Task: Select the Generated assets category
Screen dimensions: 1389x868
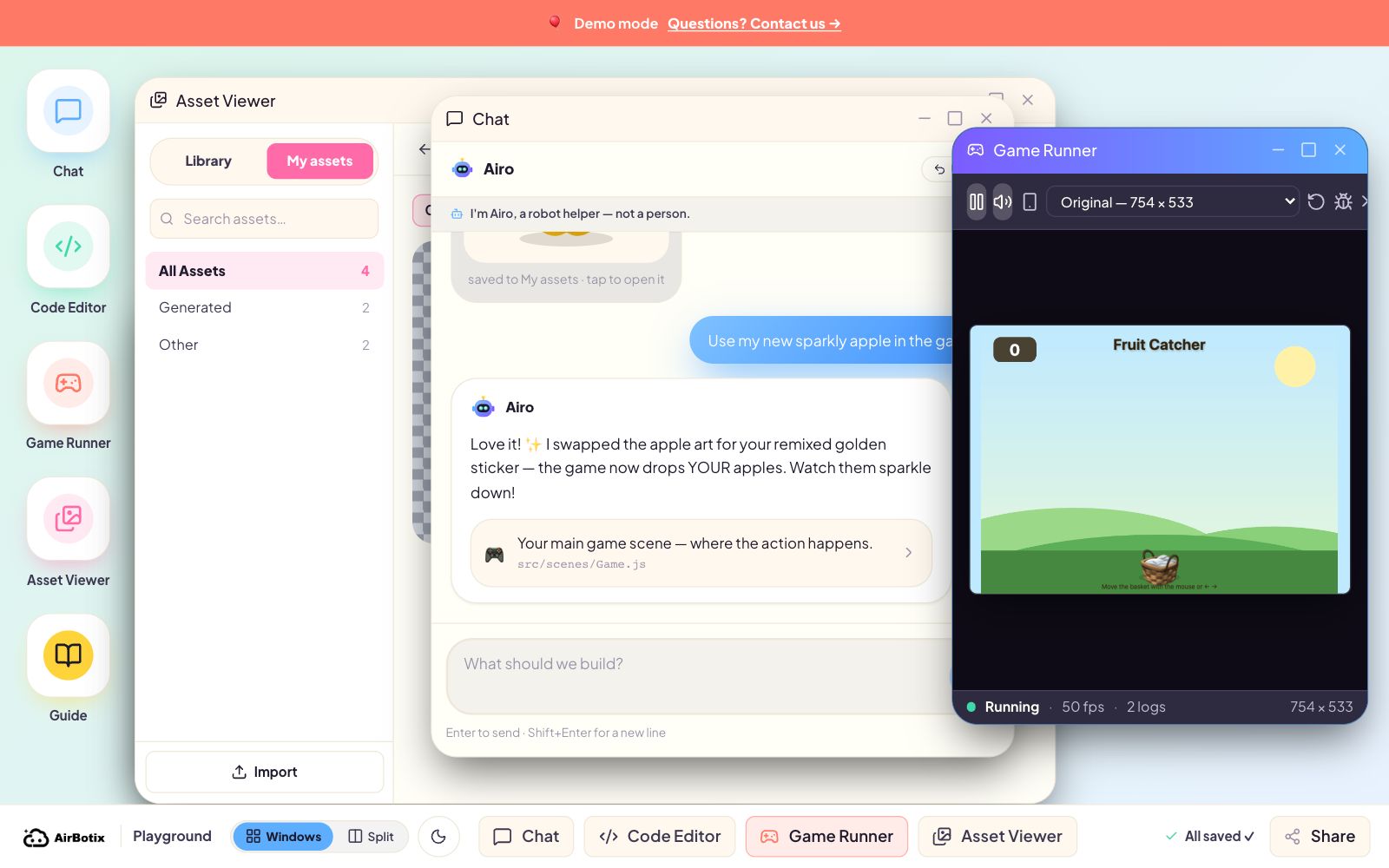Action: tap(265, 308)
